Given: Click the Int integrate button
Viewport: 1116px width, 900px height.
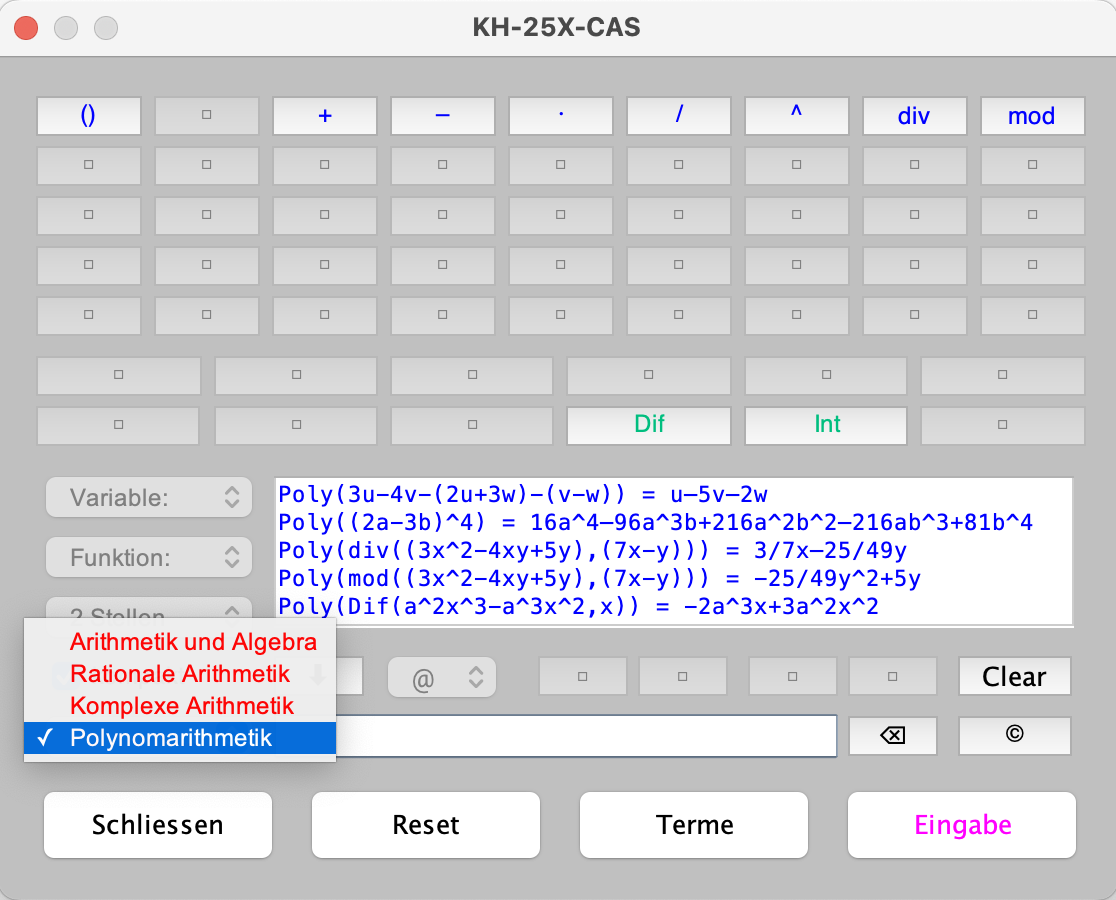Looking at the screenshot, I should click(827, 425).
